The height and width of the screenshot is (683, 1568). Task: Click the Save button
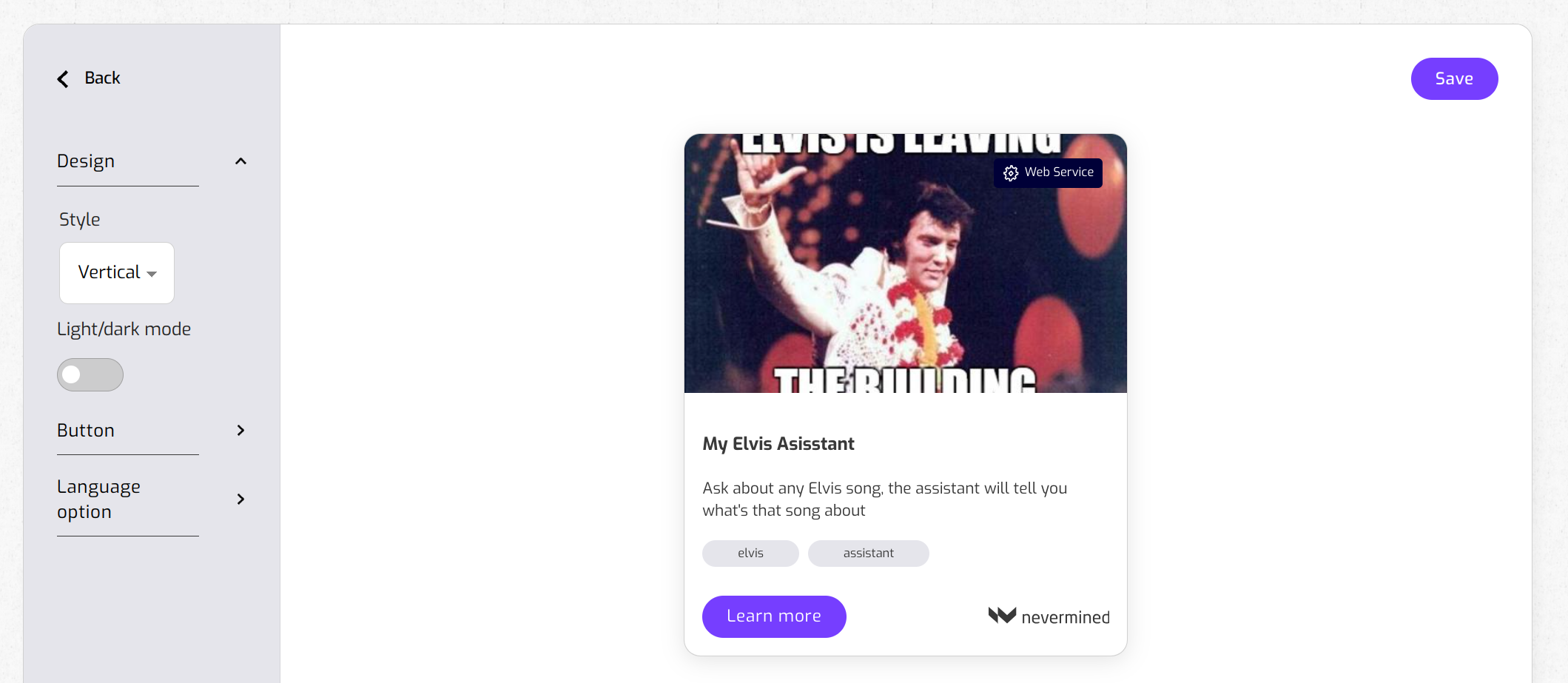click(1454, 78)
